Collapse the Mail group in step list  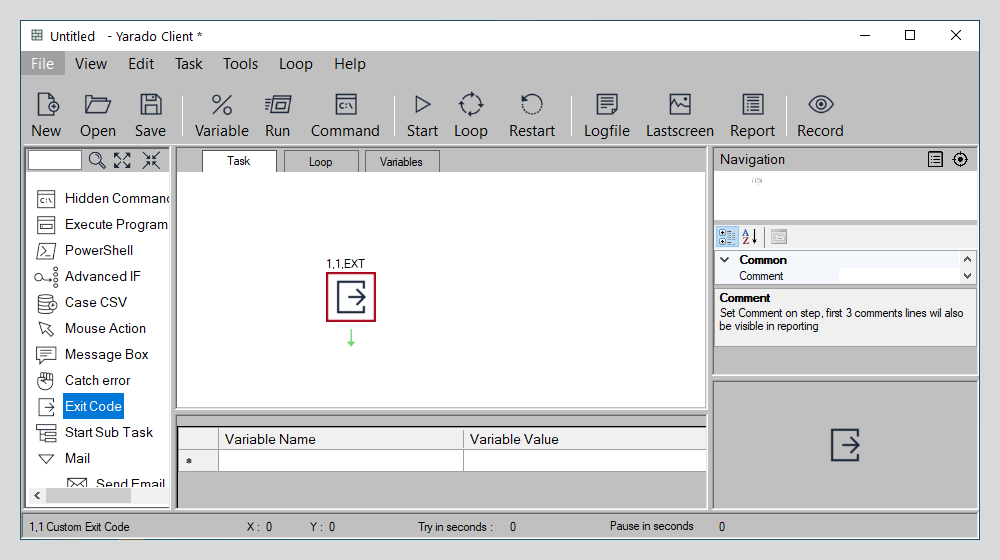(x=45, y=459)
